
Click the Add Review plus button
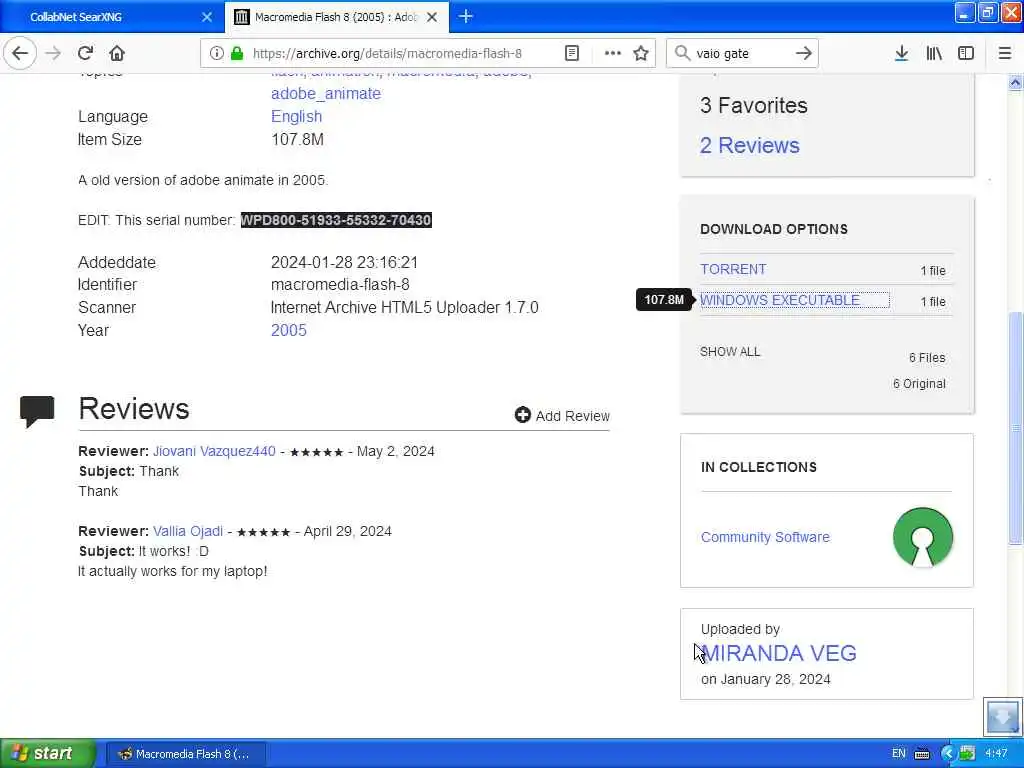pos(562,415)
